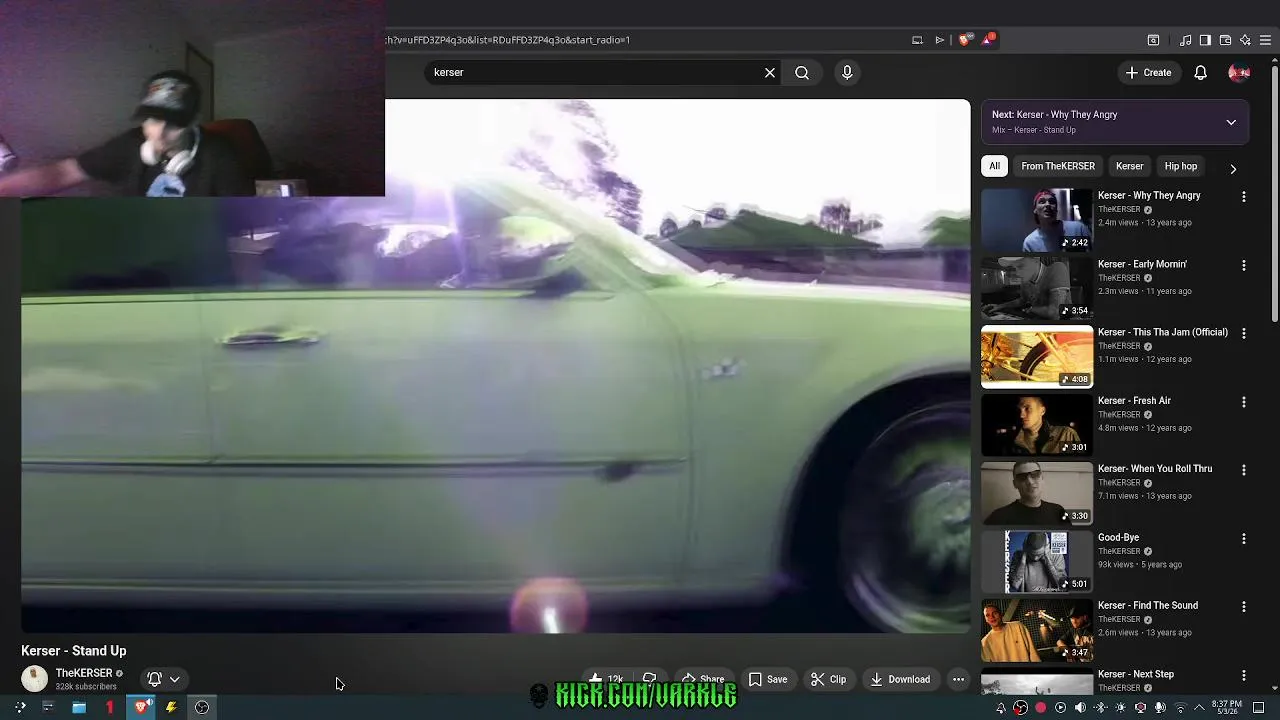
Task: Click the Create button
Action: (x=1148, y=72)
